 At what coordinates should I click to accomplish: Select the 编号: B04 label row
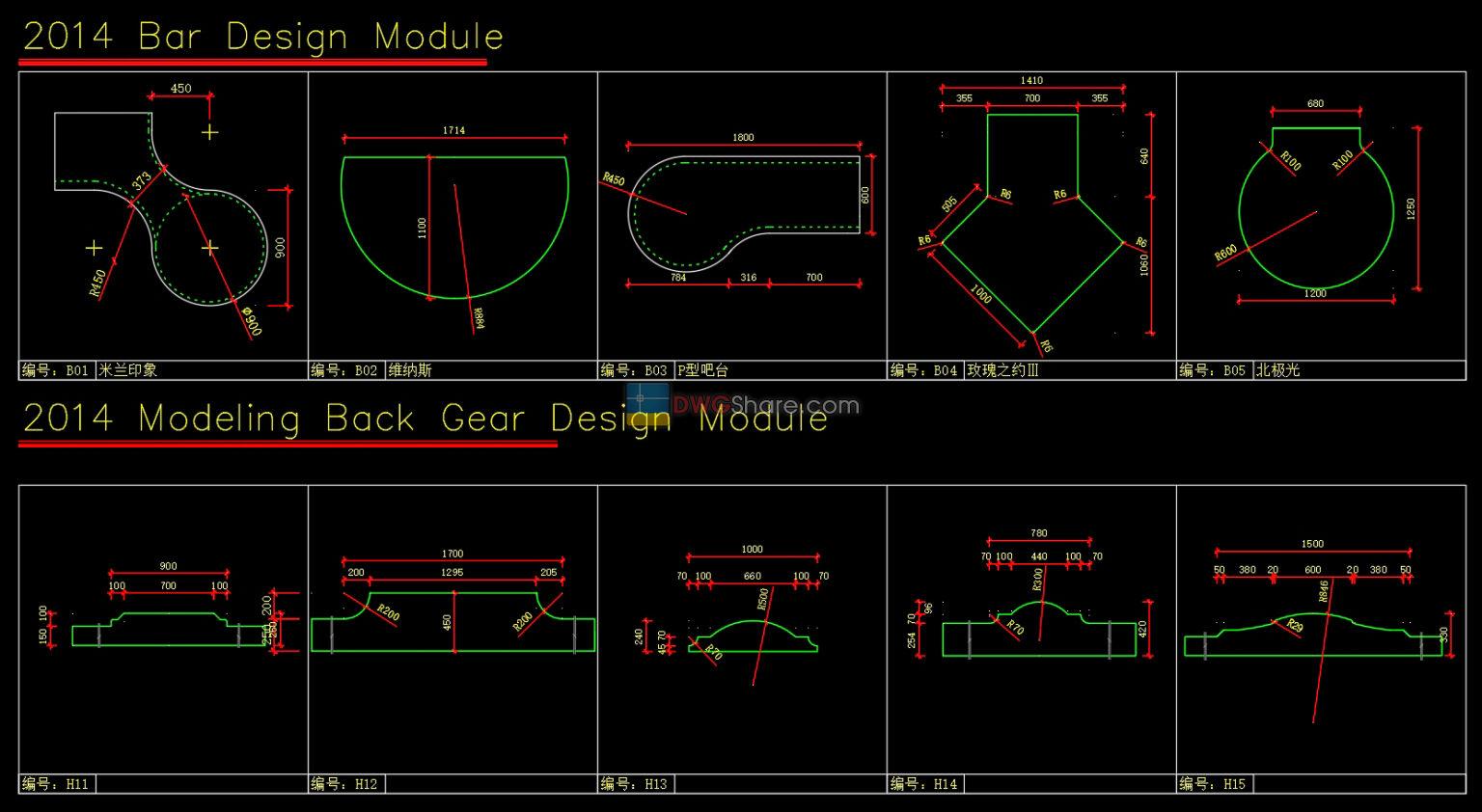(x=926, y=369)
